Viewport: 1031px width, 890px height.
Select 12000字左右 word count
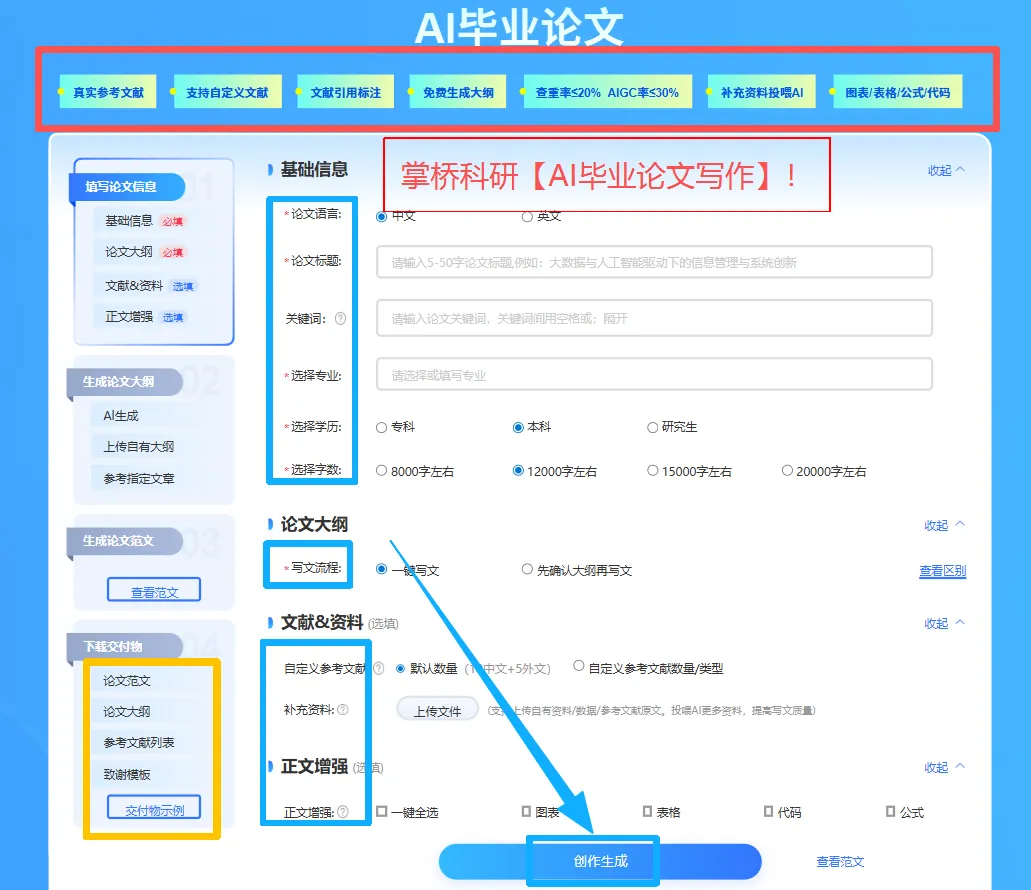(518, 471)
